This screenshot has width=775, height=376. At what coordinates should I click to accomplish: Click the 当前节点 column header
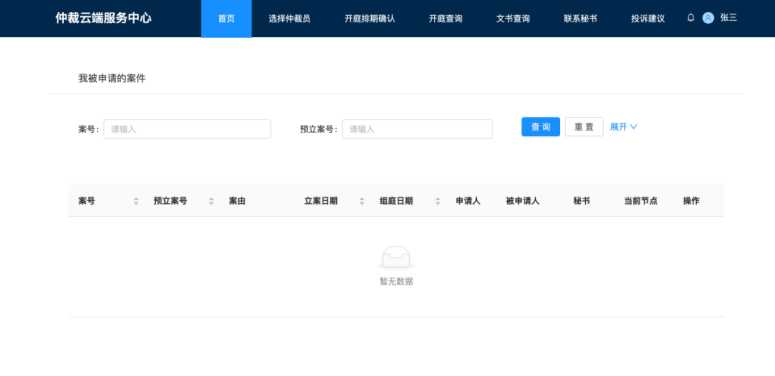tap(641, 201)
